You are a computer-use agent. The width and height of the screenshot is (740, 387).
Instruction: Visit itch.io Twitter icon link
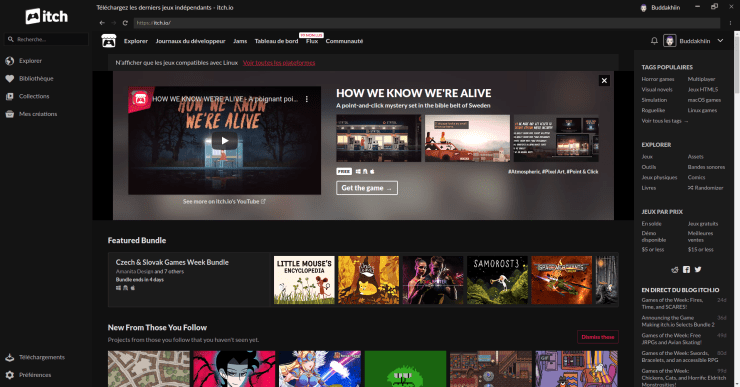tap(698, 269)
